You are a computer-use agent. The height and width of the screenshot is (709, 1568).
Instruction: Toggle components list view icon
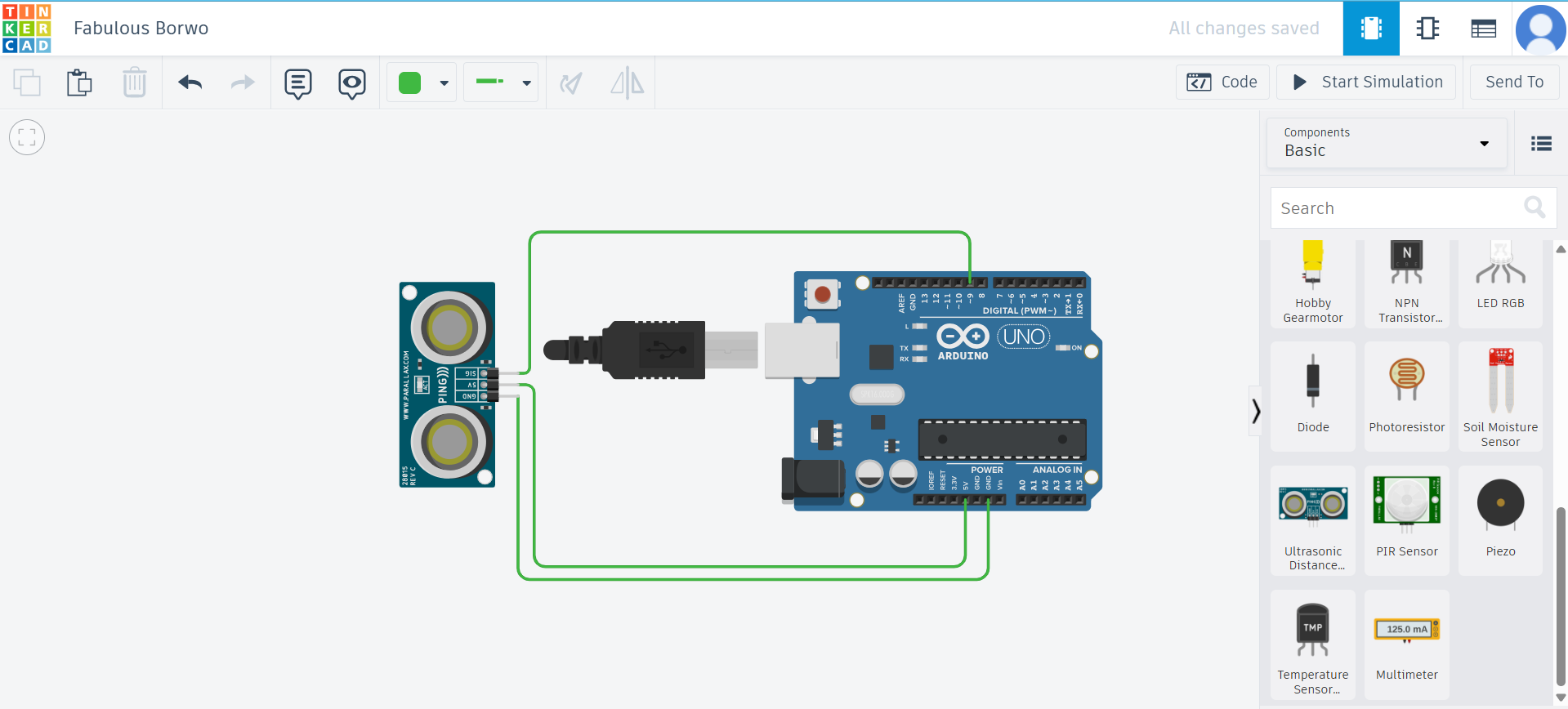point(1541,144)
